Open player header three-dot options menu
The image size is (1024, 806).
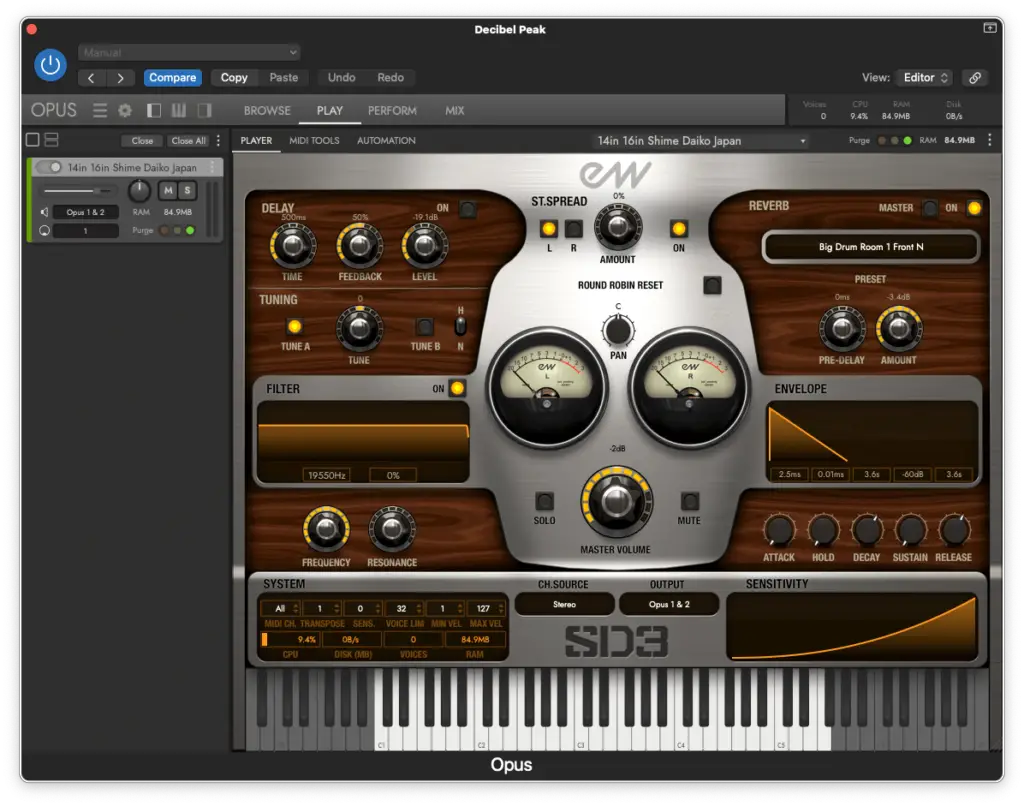[989, 140]
